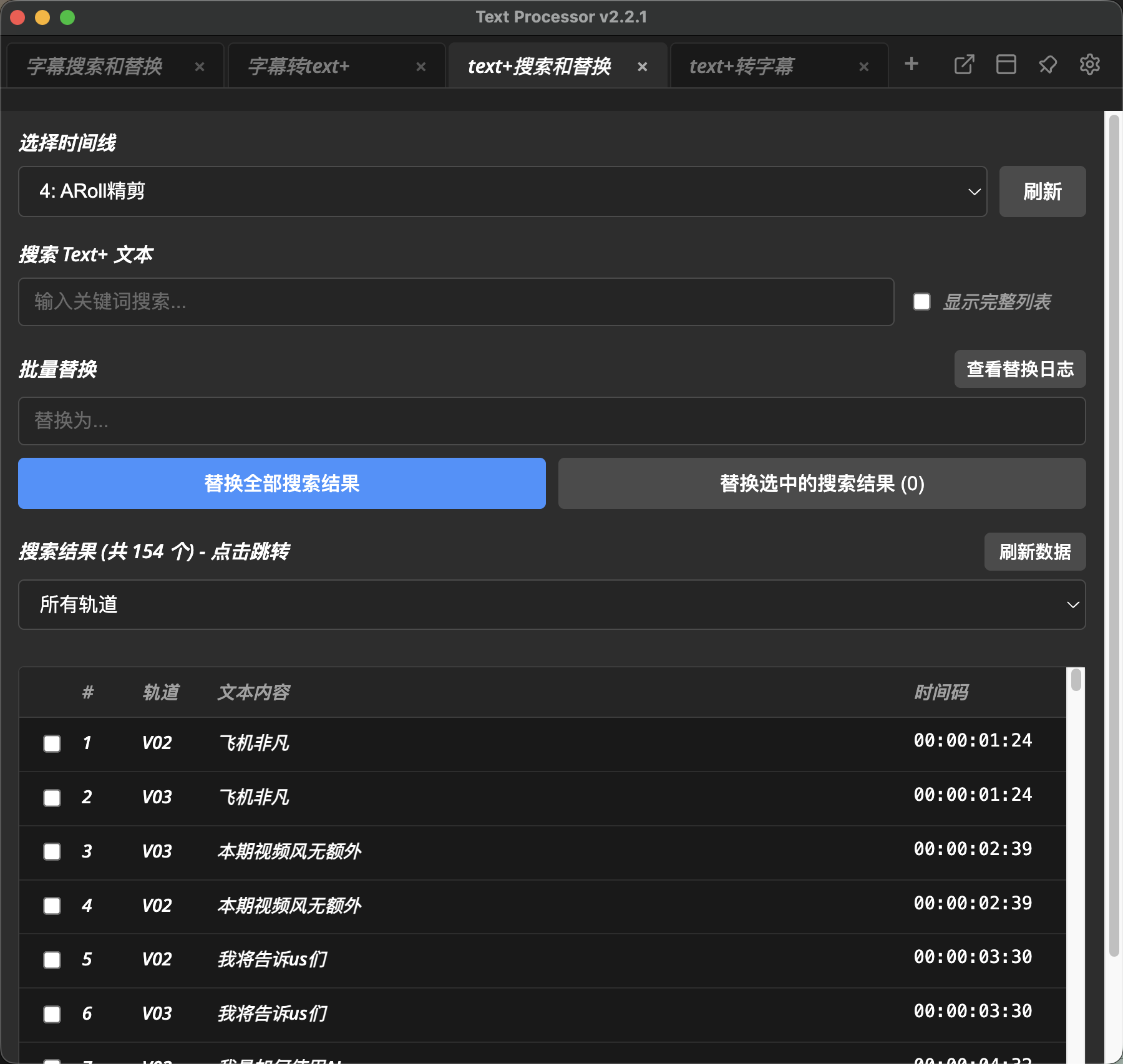Viewport: 1123px width, 1064px height.
Task: Click the pop-out external window icon
Action: pos(964,64)
